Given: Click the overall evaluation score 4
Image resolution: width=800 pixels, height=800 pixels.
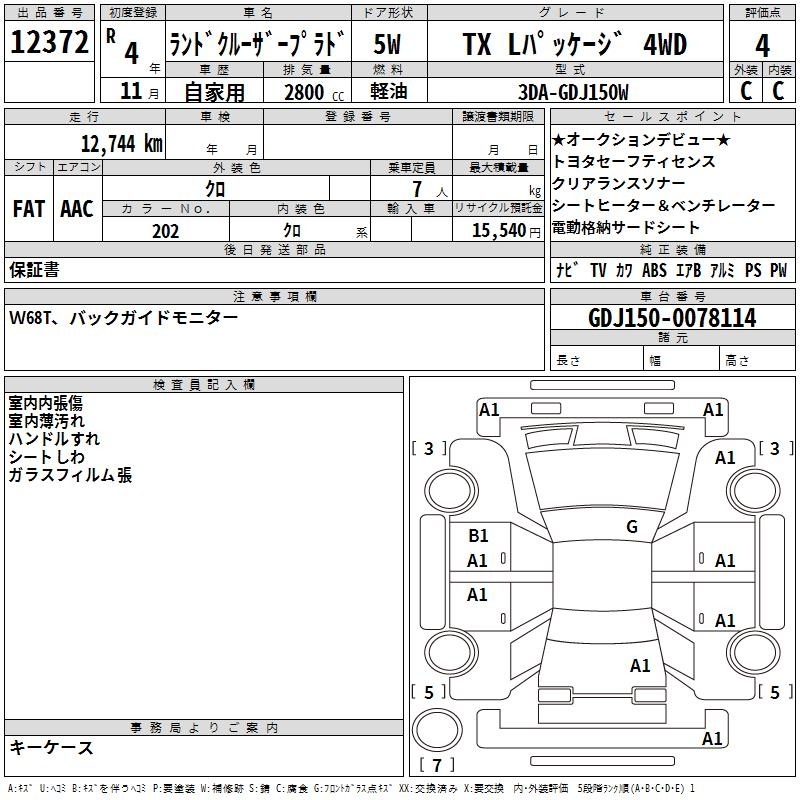Looking at the screenshot, I should coord(762,44).
